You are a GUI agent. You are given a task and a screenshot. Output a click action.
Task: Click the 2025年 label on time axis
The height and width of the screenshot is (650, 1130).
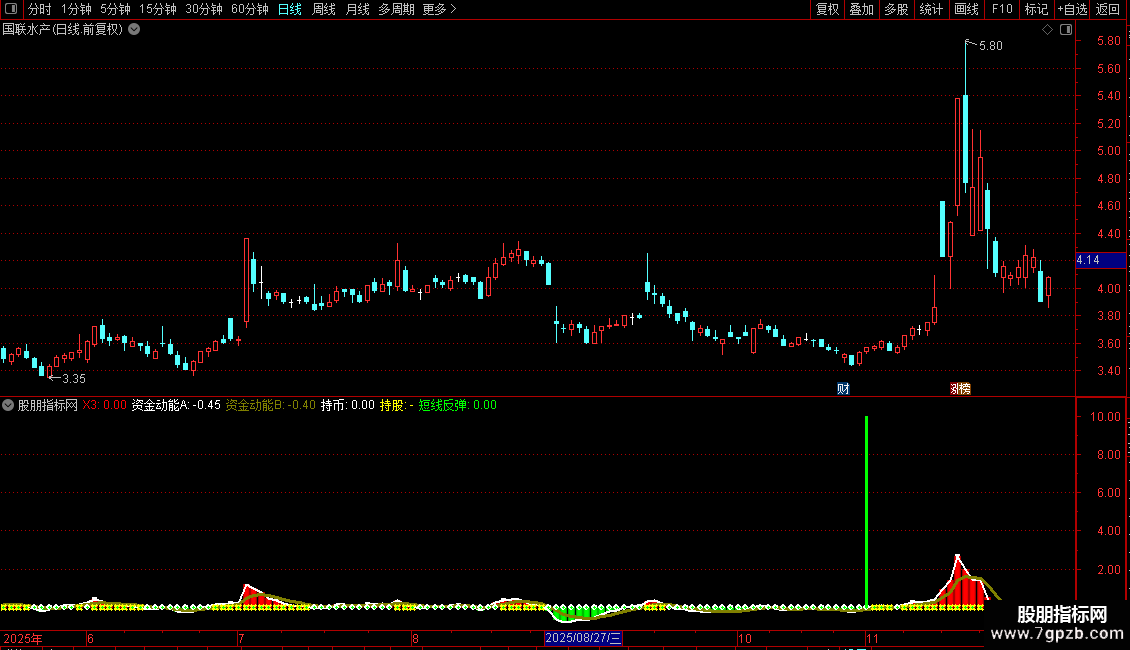point(23,638)
